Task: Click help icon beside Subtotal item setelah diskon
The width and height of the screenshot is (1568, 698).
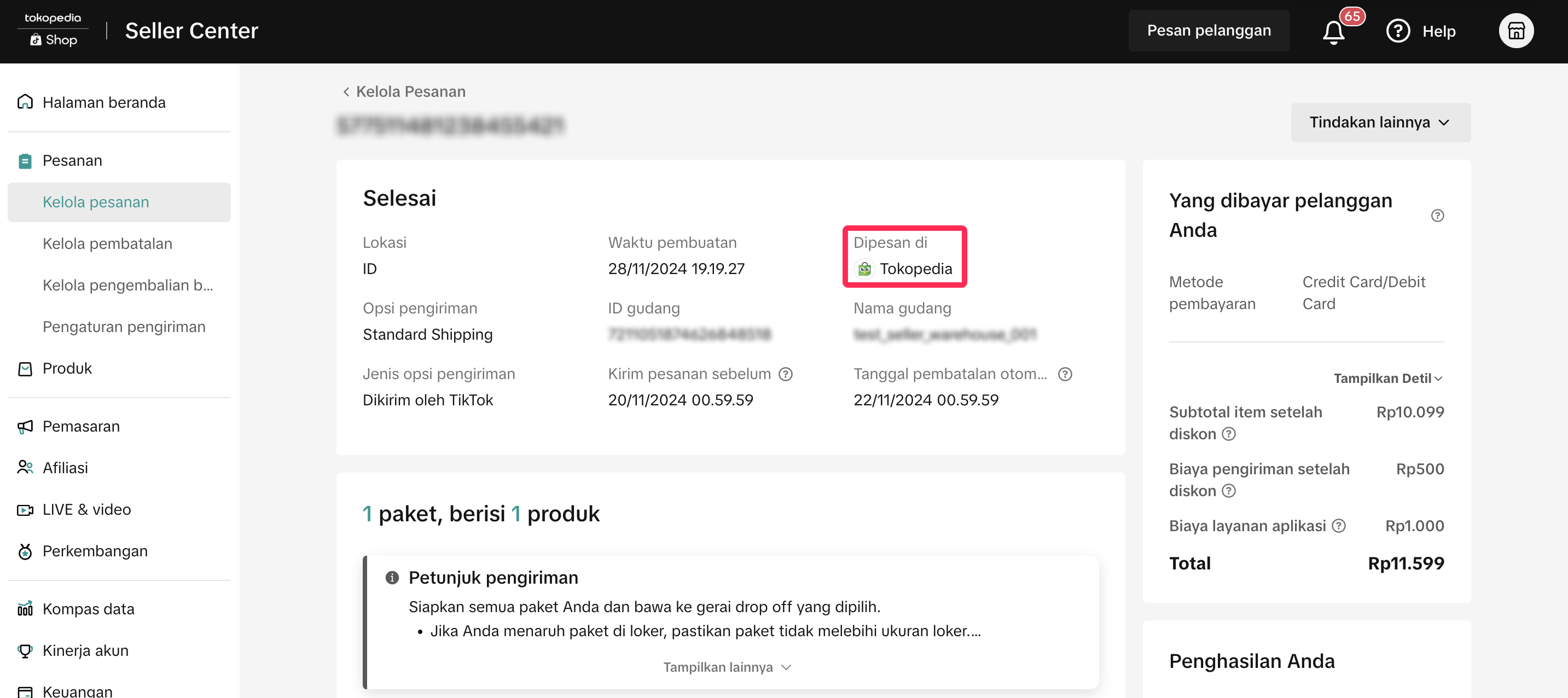Action: coord(1229,434)
